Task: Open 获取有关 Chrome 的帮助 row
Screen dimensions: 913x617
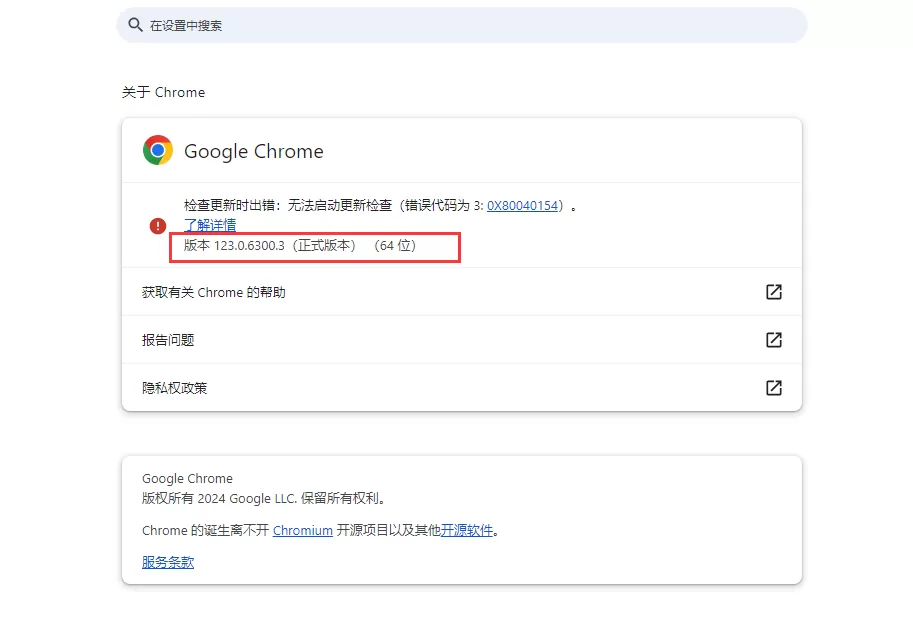Action: tap(462, 292)
